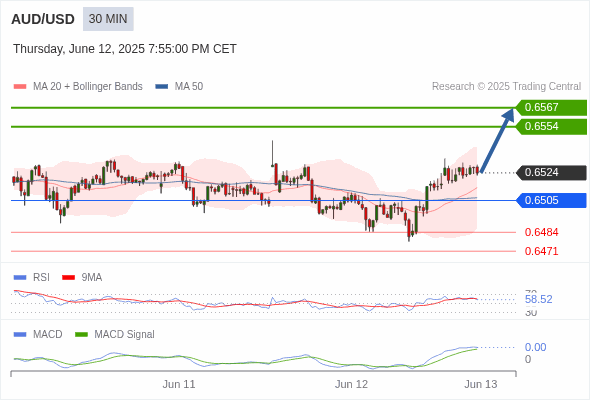Click the 0.6524 current price tag

(x=551, y=172)
